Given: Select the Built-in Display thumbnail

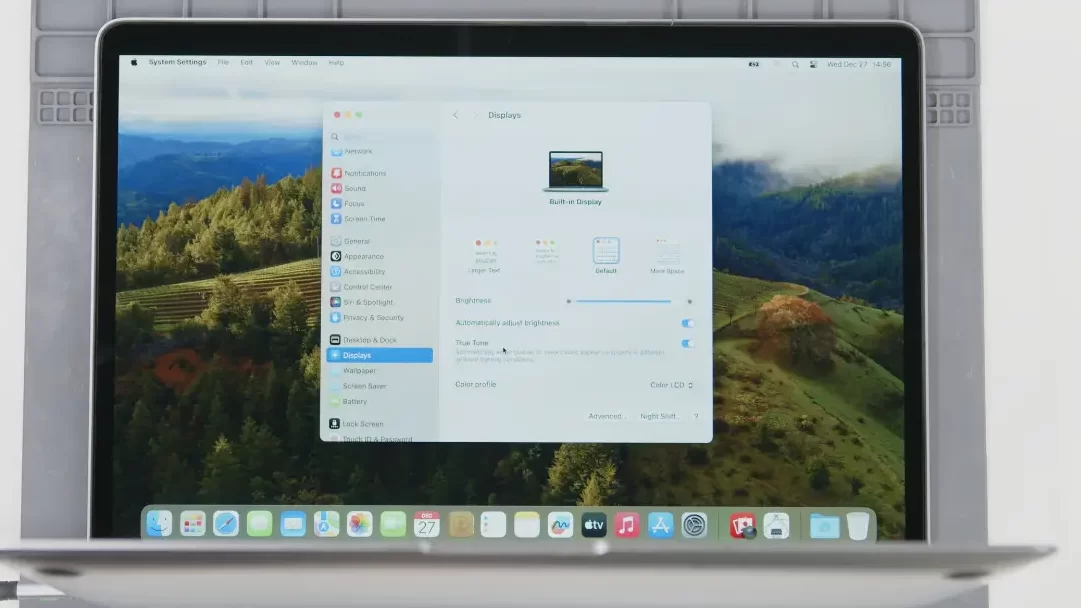Looking at the screenshot, I should pyautogui.click(x=576, y=170).
